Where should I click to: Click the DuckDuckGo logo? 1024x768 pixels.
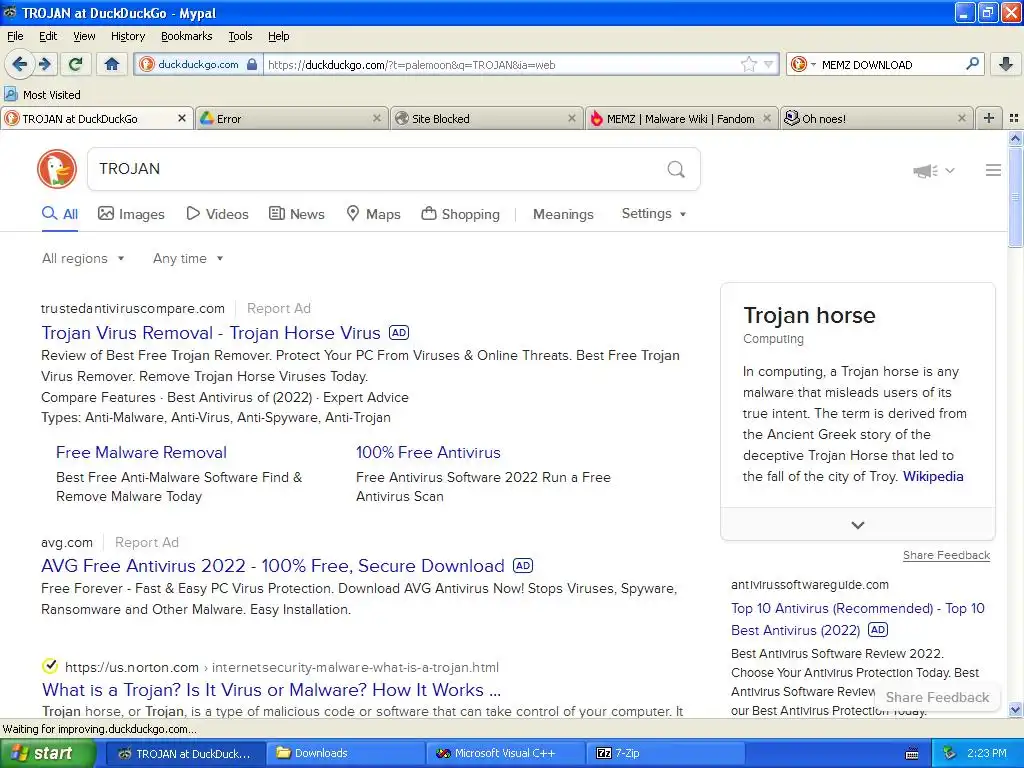pos(57,168)
